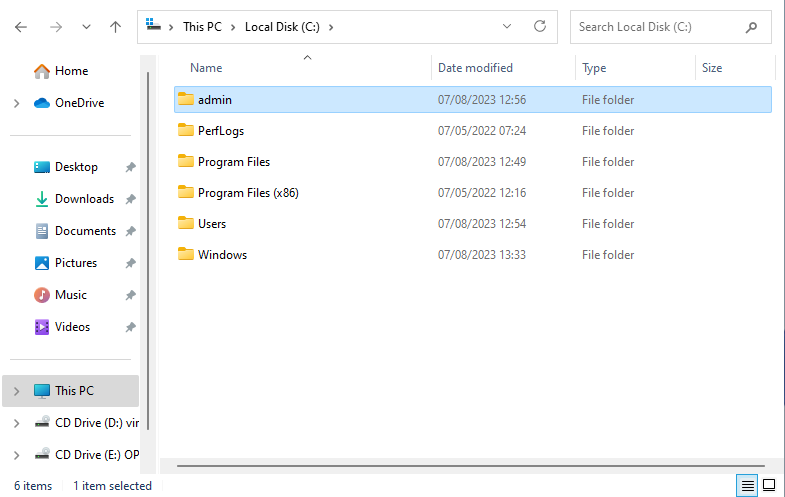Sort files by the Type column

click(x=594, y=68)
